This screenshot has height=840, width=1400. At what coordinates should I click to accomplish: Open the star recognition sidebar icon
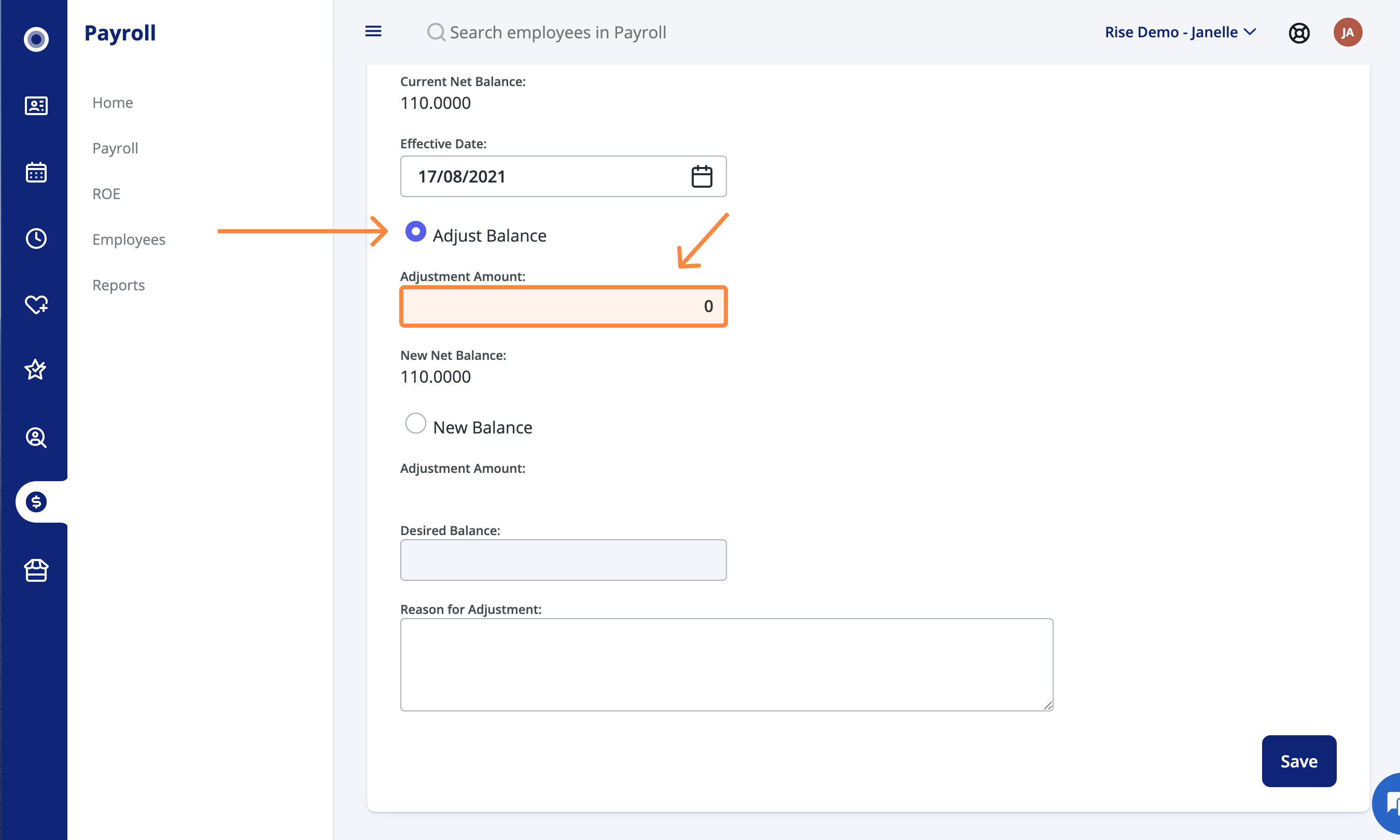click(x=35, y=369)
